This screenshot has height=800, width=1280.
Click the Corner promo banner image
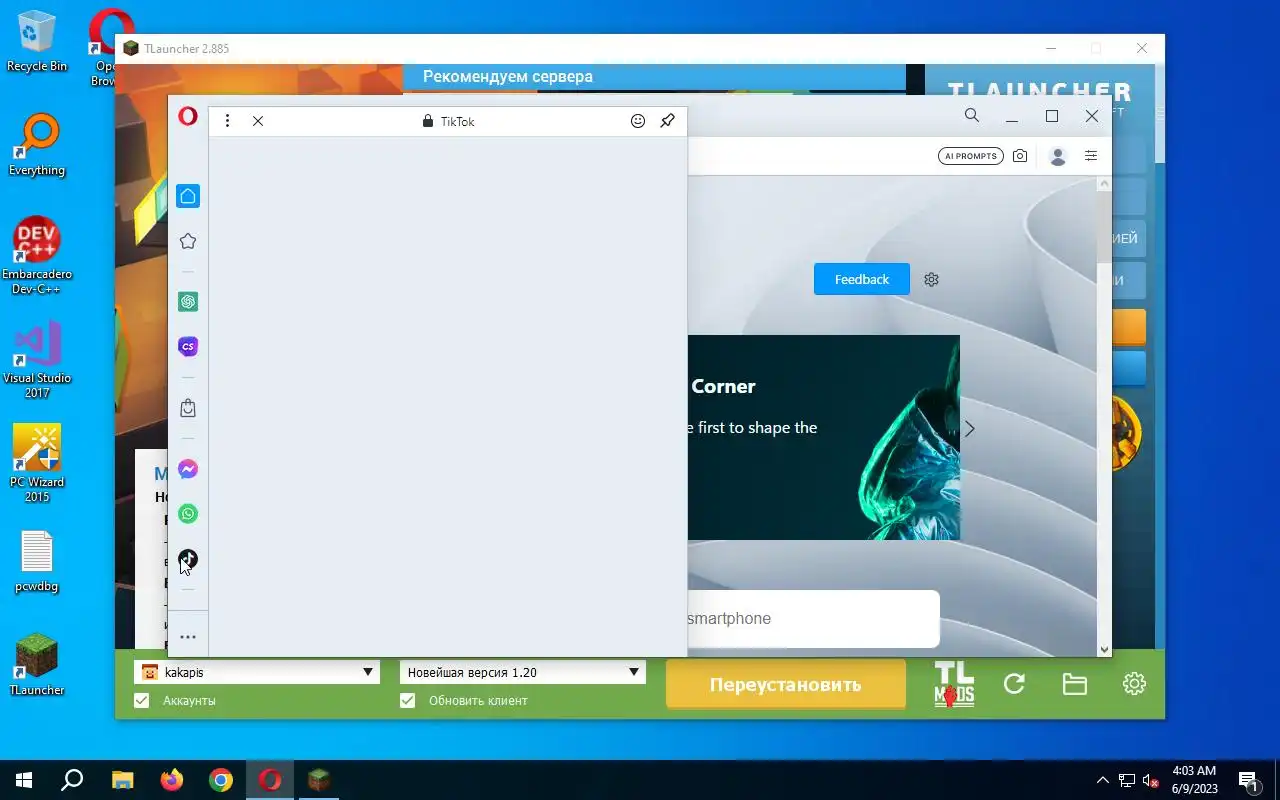click(x=824, y=437)
